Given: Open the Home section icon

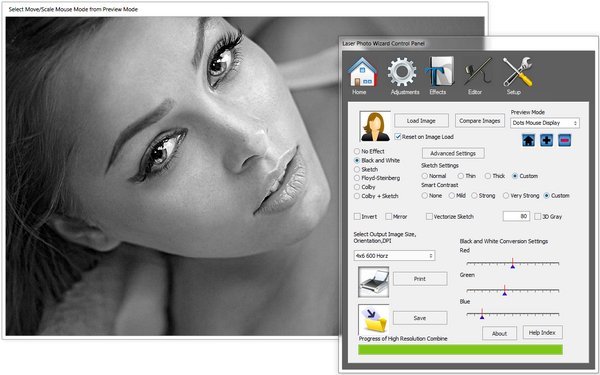Looking at the screenshot, I should tap(362, 72).
